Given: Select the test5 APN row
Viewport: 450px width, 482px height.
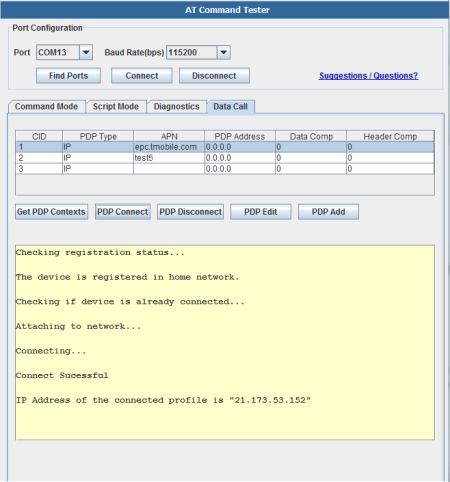Looking at the screenshot, I should [225, 158].
